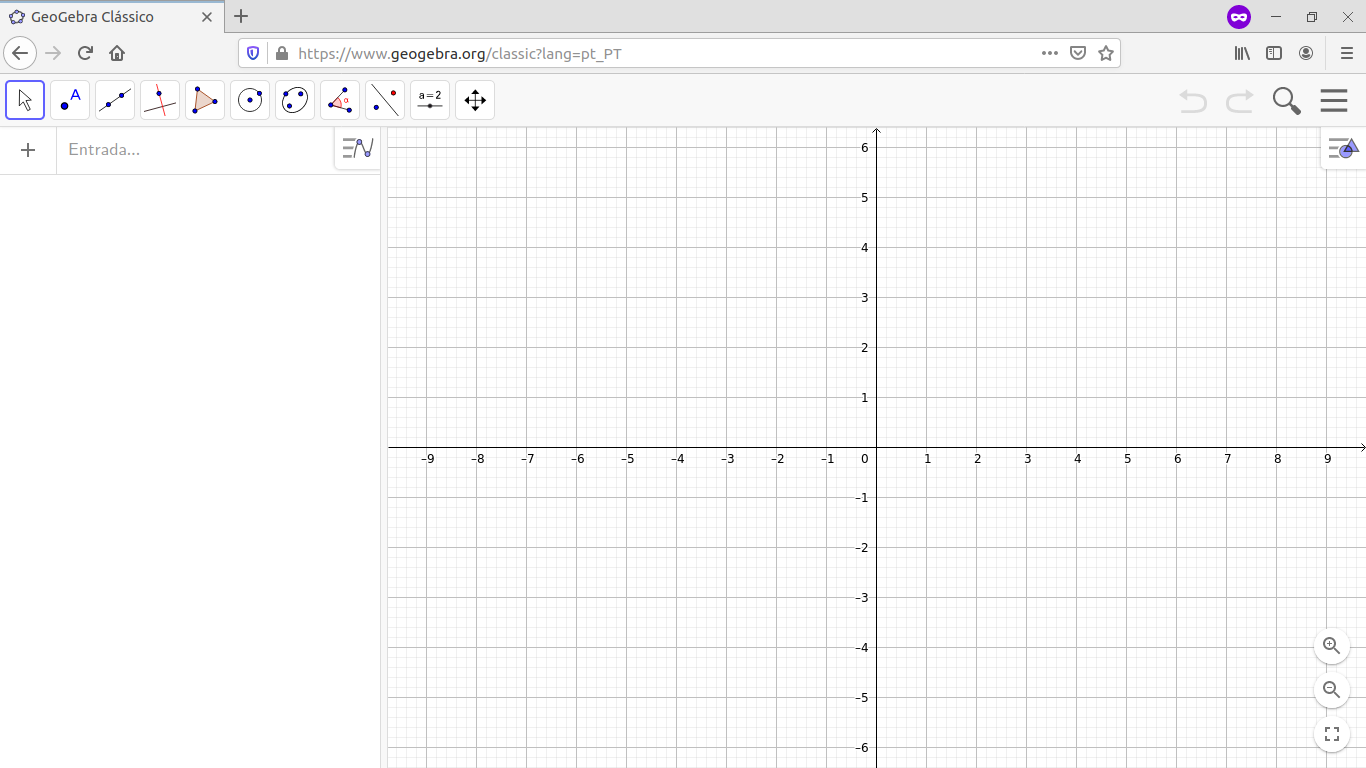Click the tracking protection shield icon

(253, 53)
